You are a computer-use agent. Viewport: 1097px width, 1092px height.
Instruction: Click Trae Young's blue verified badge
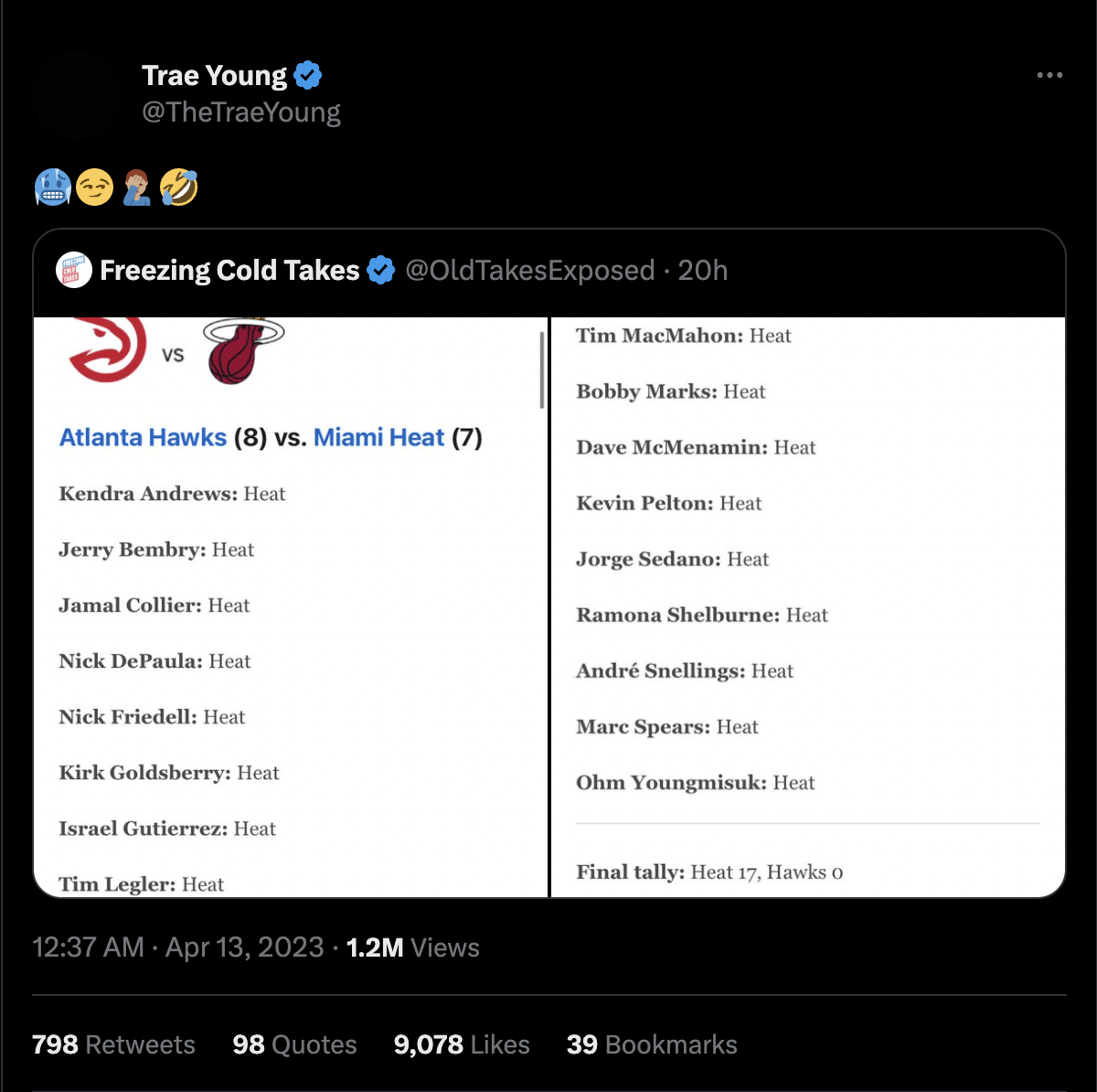[x=308, y=75]
